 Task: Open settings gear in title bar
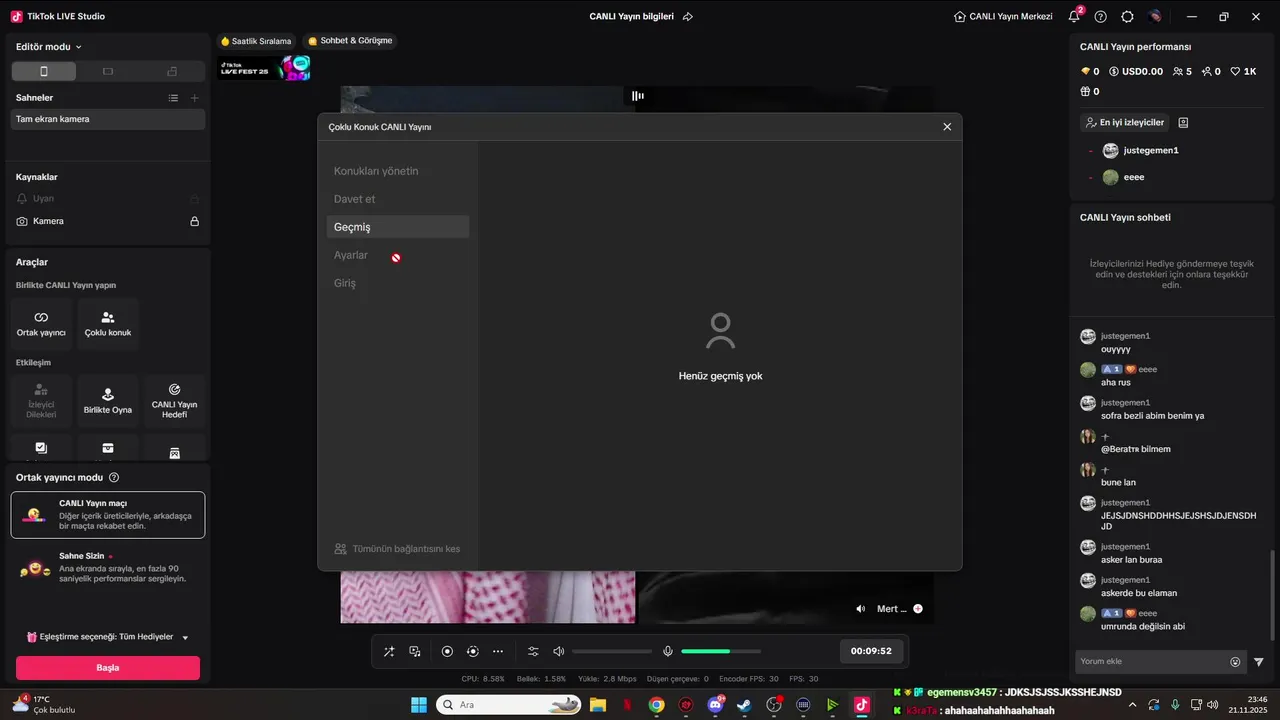point(1128,16)
